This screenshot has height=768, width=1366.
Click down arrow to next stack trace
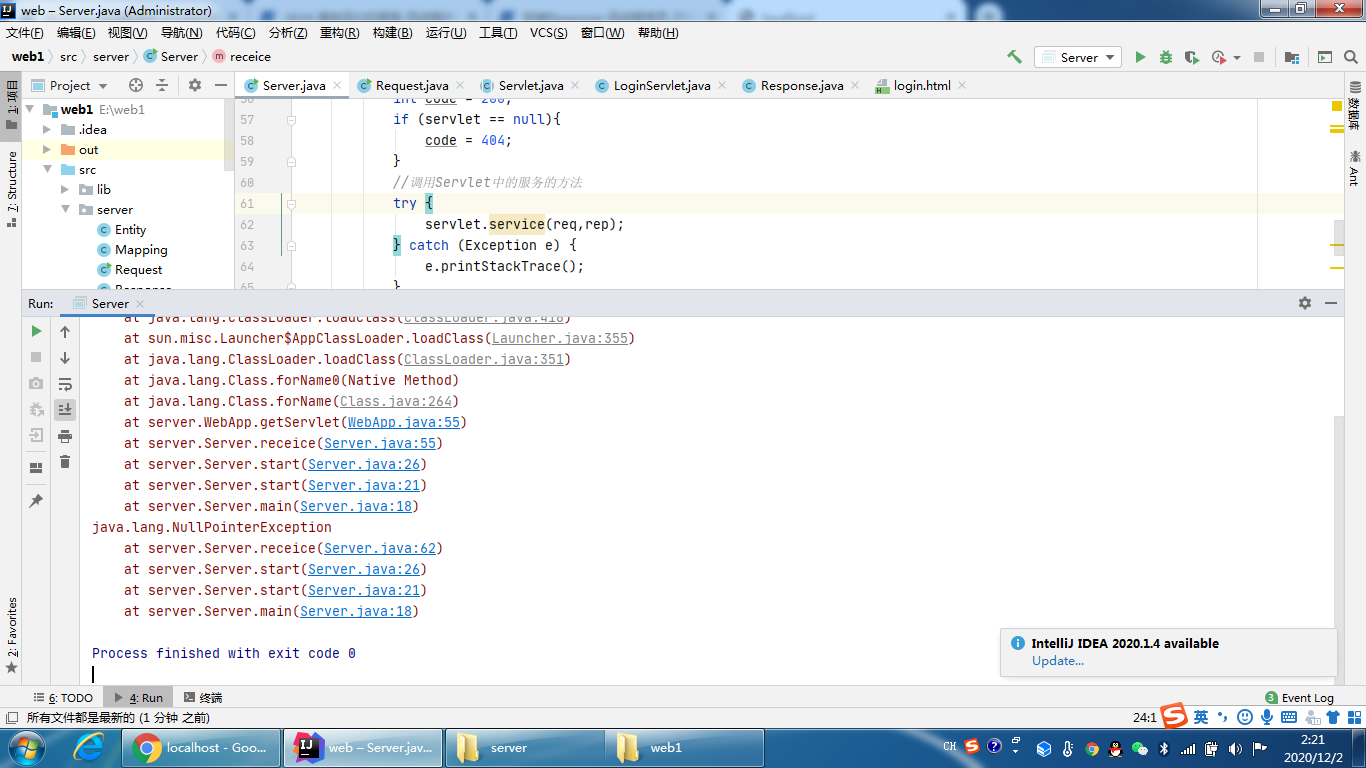tap(65, 357)
